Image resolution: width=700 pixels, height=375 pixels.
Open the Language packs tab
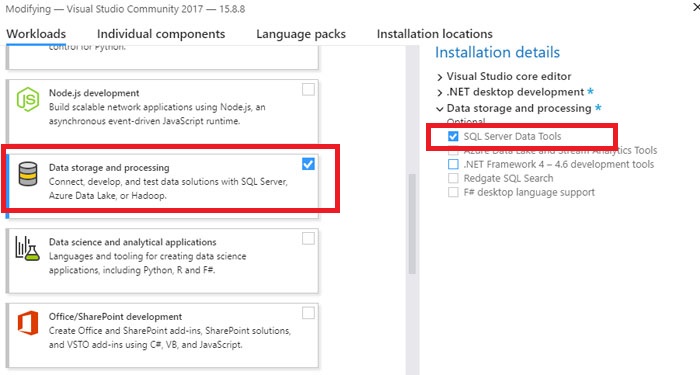[301, 34]
